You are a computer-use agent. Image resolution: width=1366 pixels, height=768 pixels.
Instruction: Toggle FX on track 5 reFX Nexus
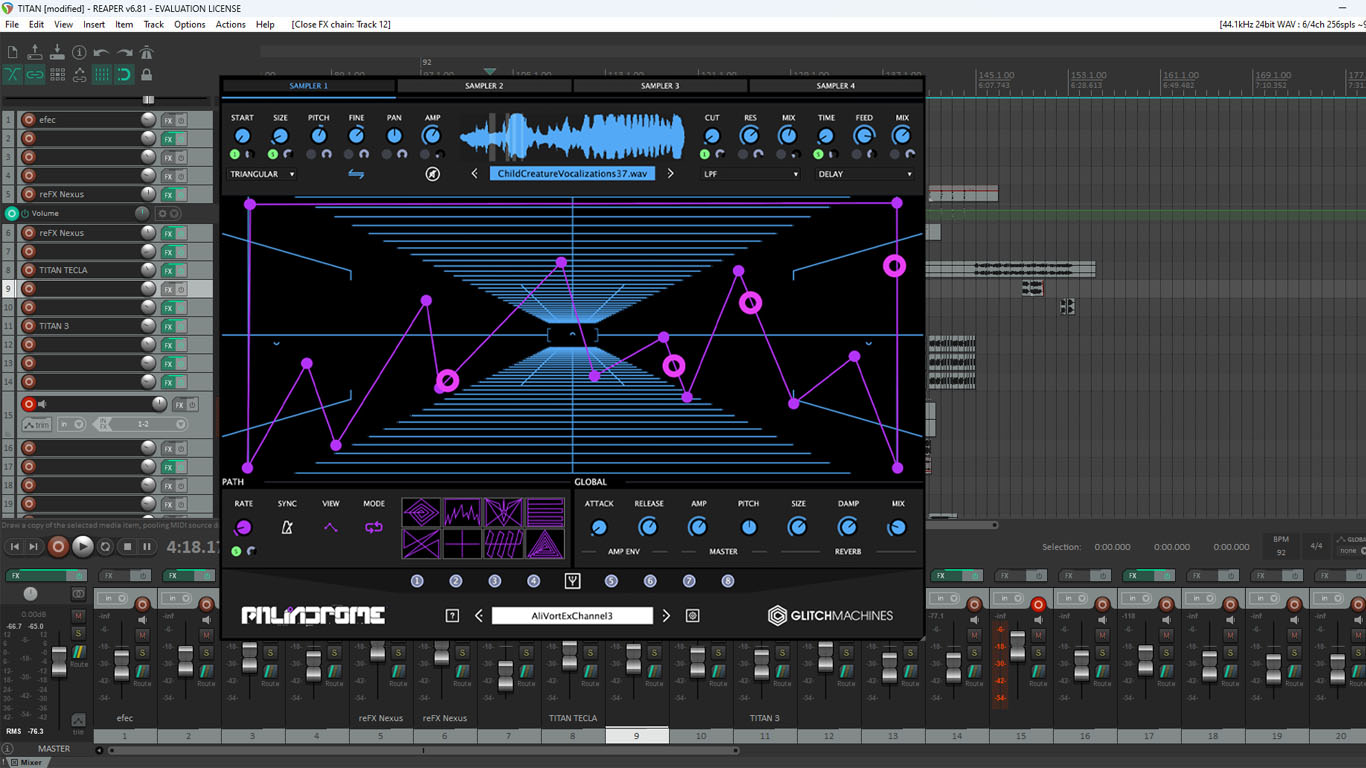tap(168, 195)
